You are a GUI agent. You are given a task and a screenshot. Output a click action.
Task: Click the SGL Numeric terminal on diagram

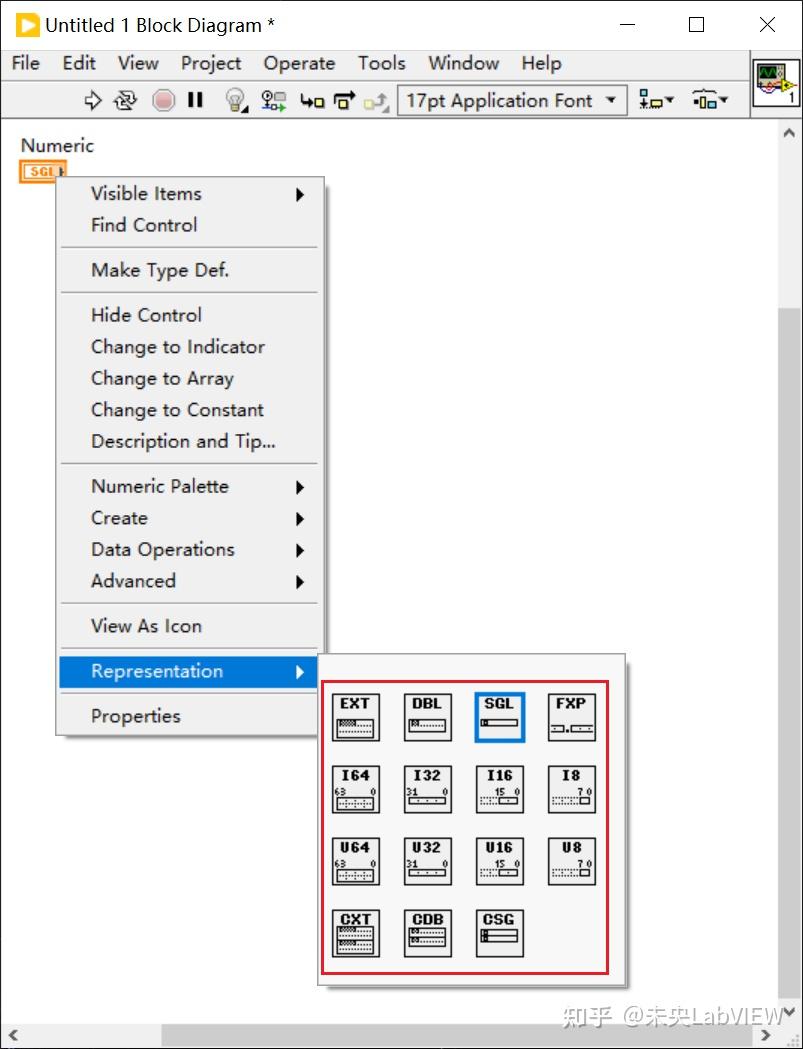pyautogui.click(x=43, y=171)
